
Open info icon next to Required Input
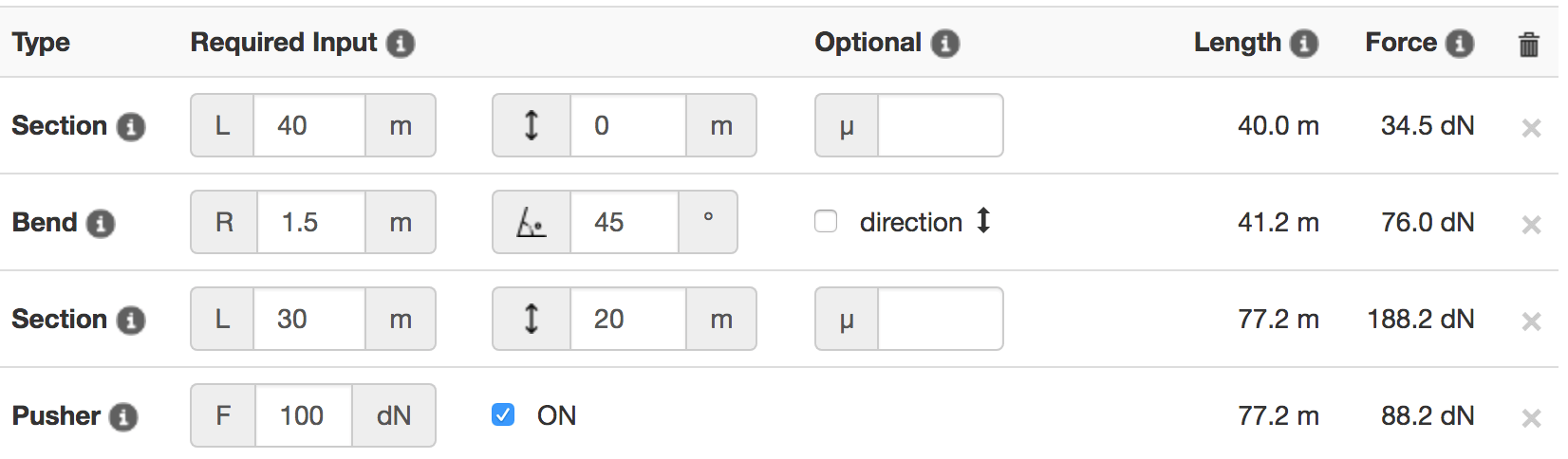point(401,44)
